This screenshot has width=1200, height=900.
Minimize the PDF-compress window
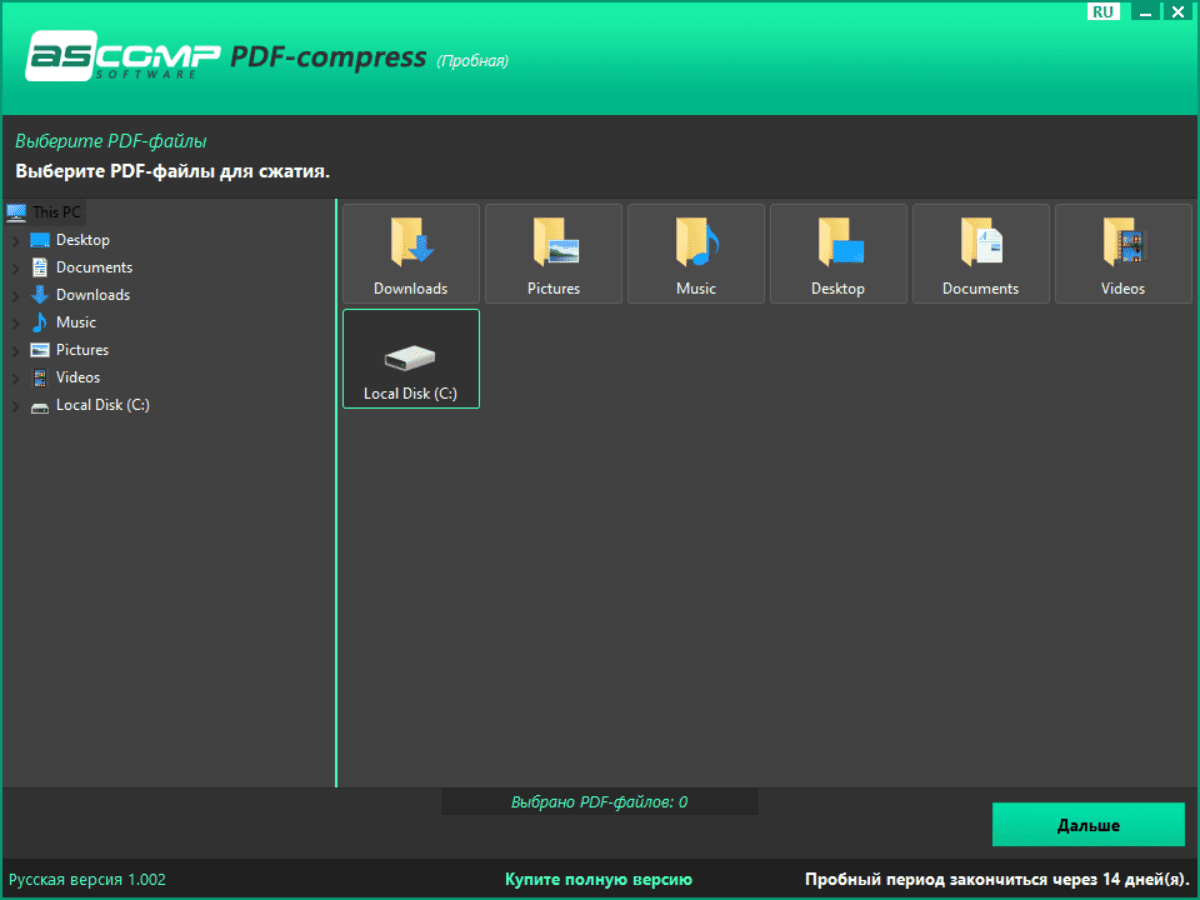(1147, 11)
